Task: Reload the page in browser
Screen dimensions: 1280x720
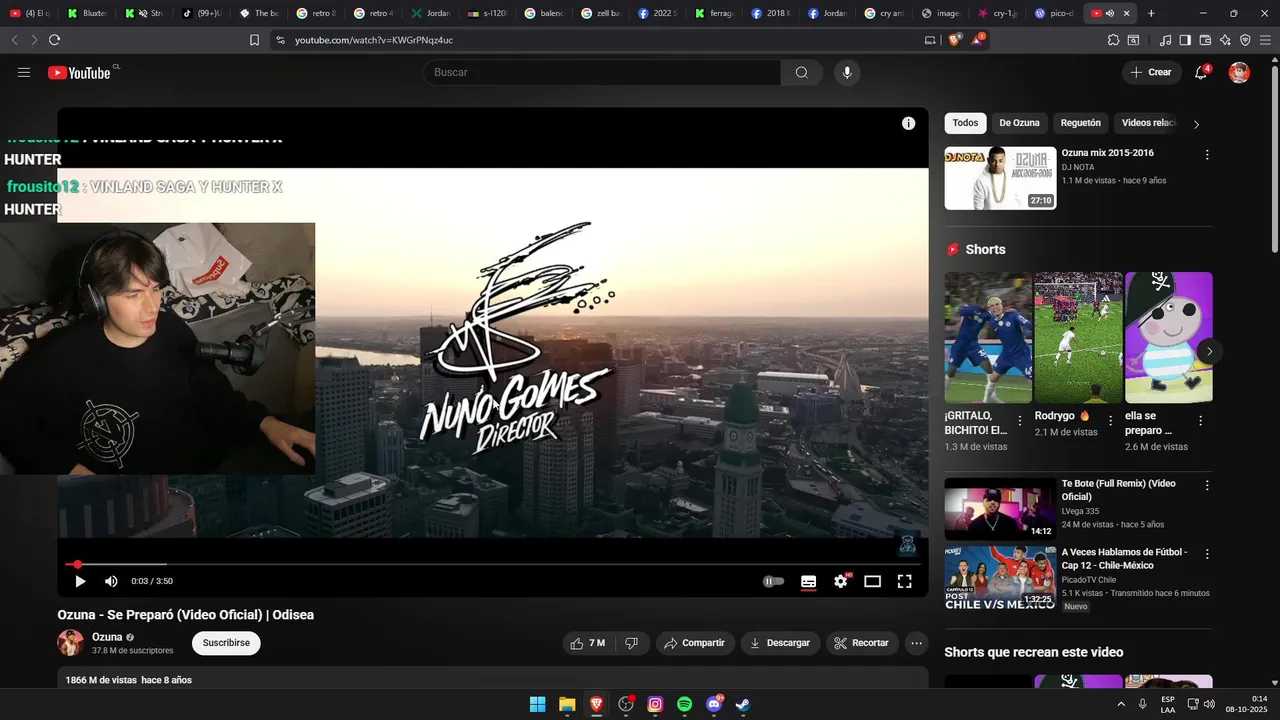Action: click(x=54, y=40)
